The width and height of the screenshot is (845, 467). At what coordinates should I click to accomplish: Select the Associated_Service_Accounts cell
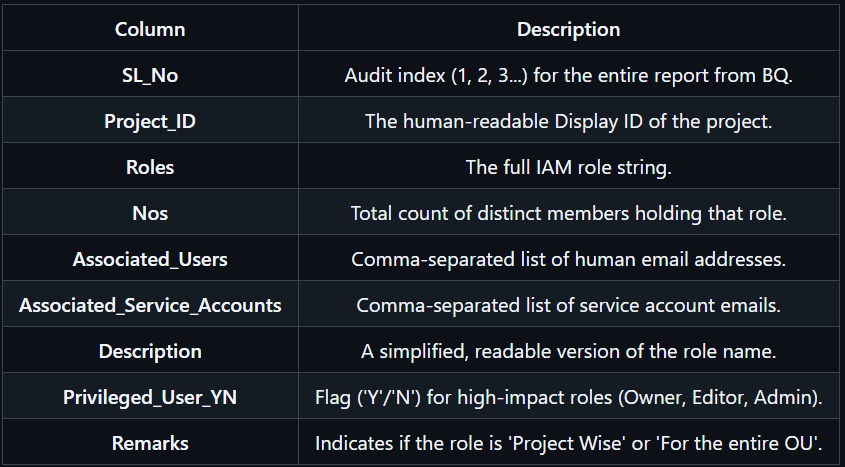click(150, 305)
